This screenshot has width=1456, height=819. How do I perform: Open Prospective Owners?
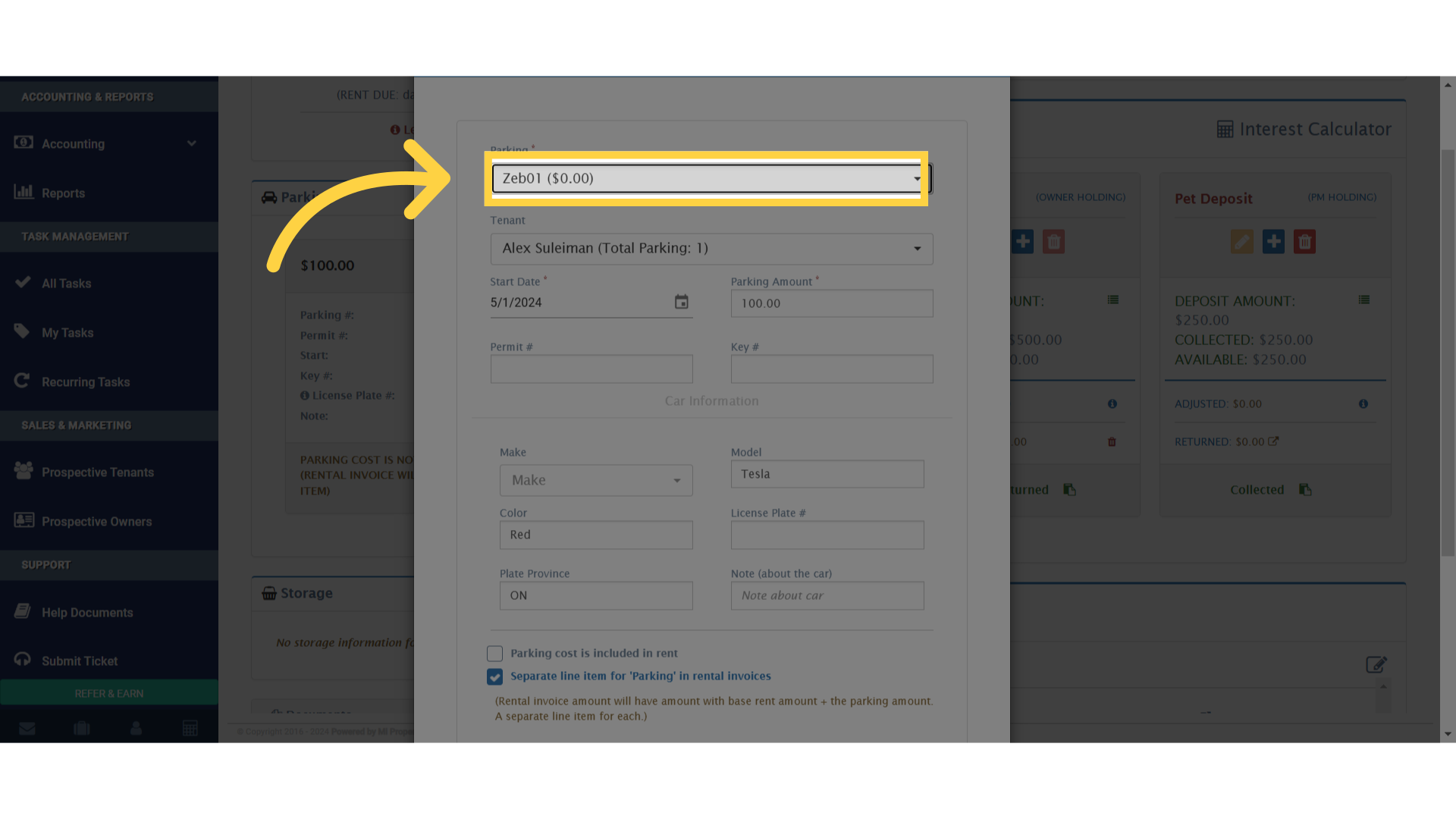click(109, 521)
